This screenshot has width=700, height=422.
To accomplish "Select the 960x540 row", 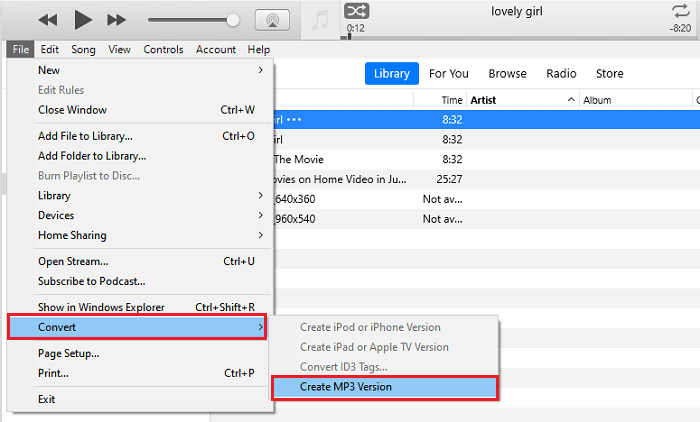I will click(x=487, y=219).
